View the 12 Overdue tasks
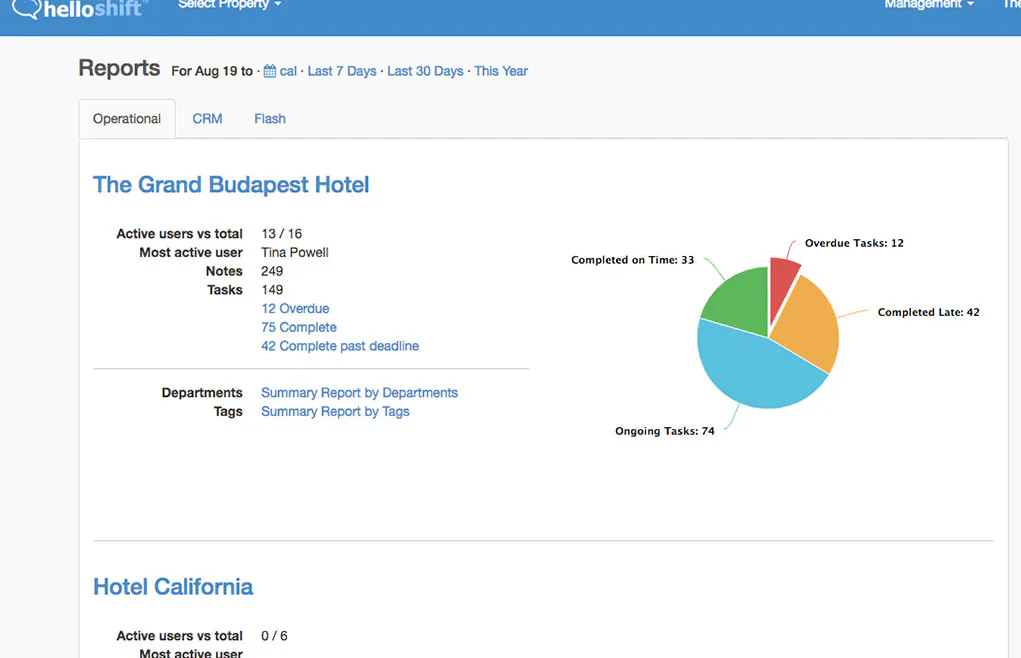This screenshot has height=658, width=1021. click(295, 308)
